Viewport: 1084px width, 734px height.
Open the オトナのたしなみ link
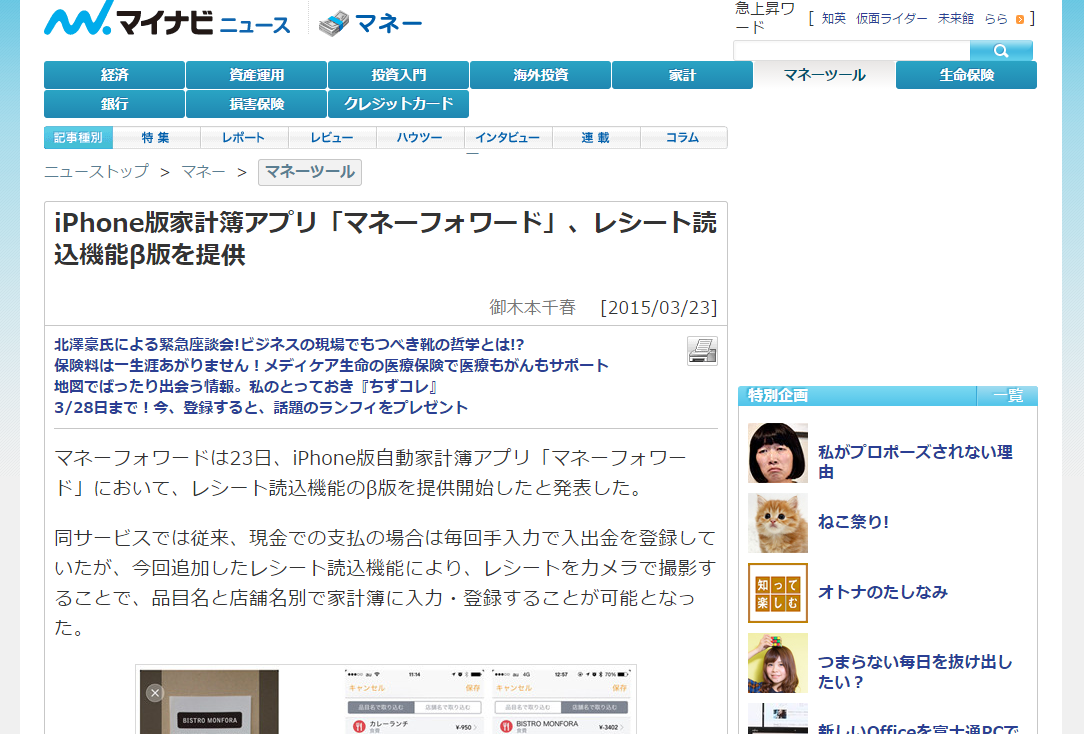[x=883, y=592]
